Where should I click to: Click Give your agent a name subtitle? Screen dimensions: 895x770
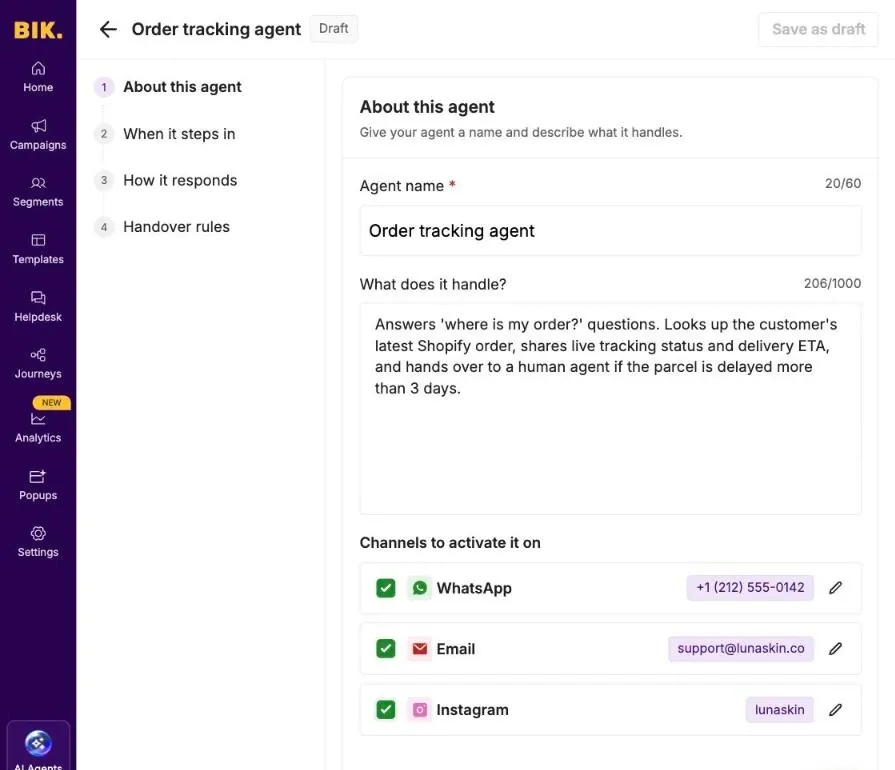tap(521, 132)
